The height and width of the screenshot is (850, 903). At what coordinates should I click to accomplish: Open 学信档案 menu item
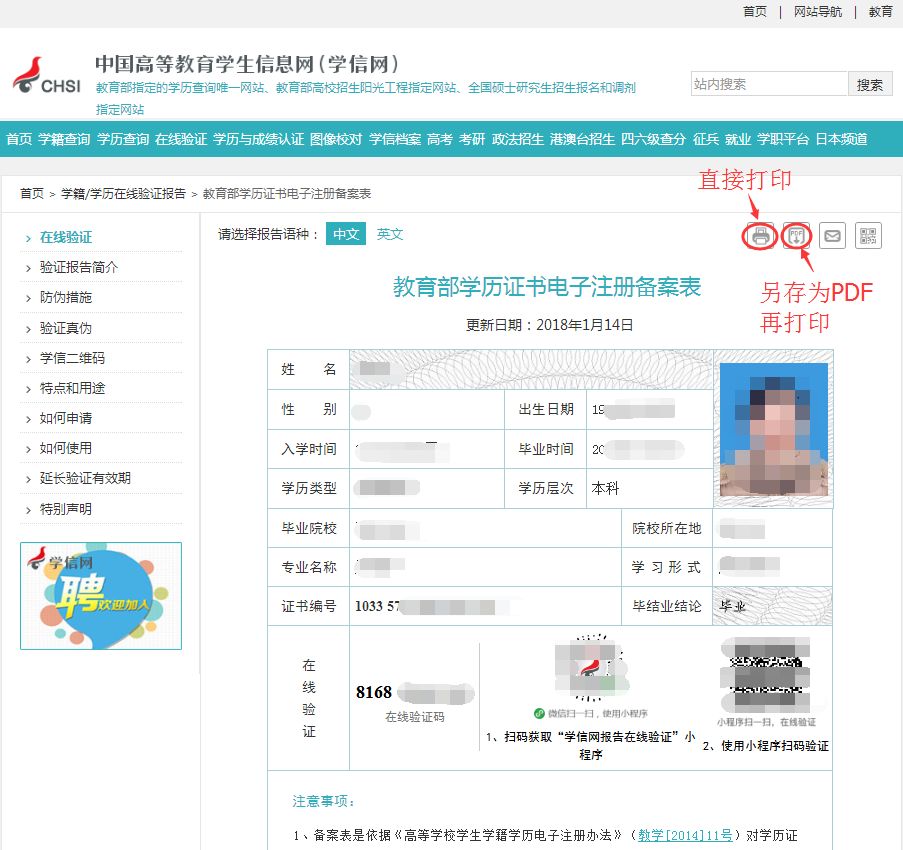click(395, 139)
